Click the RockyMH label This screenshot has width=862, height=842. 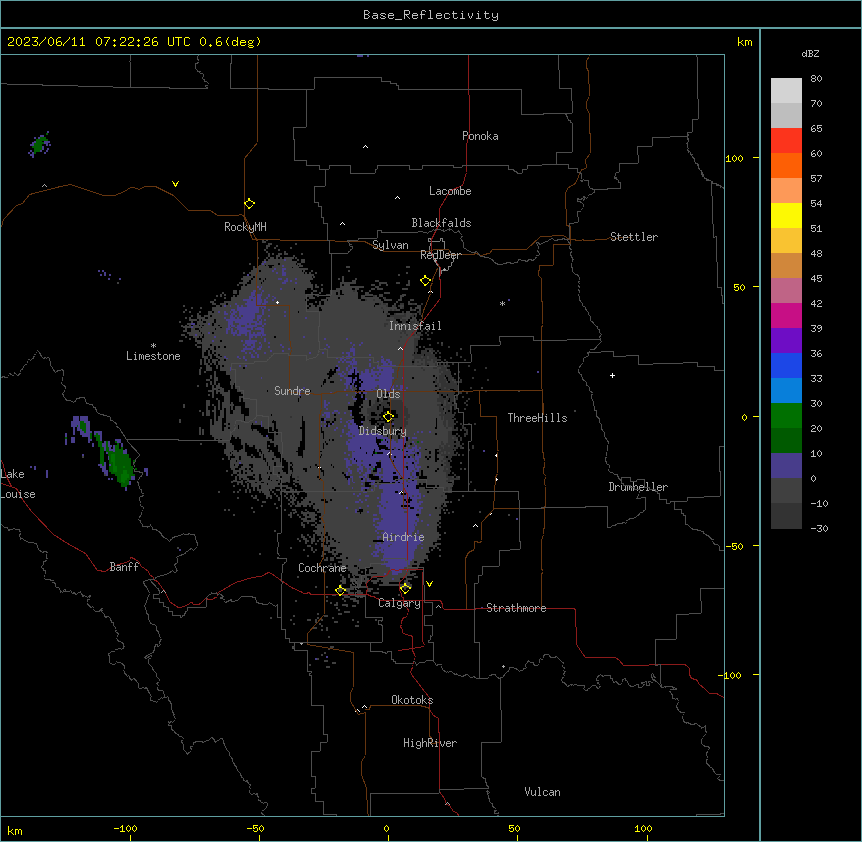pos(245,227)
